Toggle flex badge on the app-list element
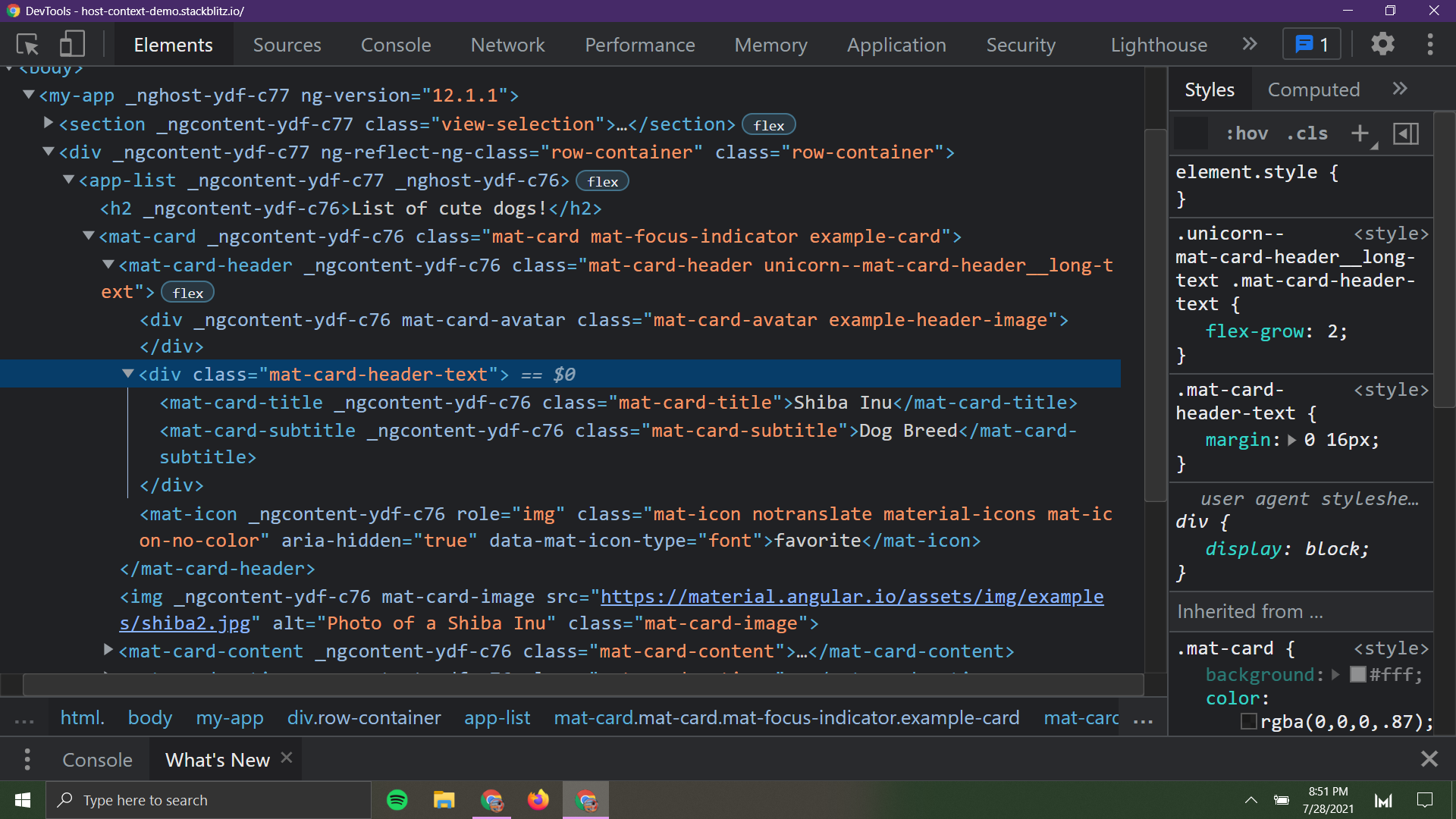Image resolution: width=1456 pixels, height=819 pixels. (602, 181)
